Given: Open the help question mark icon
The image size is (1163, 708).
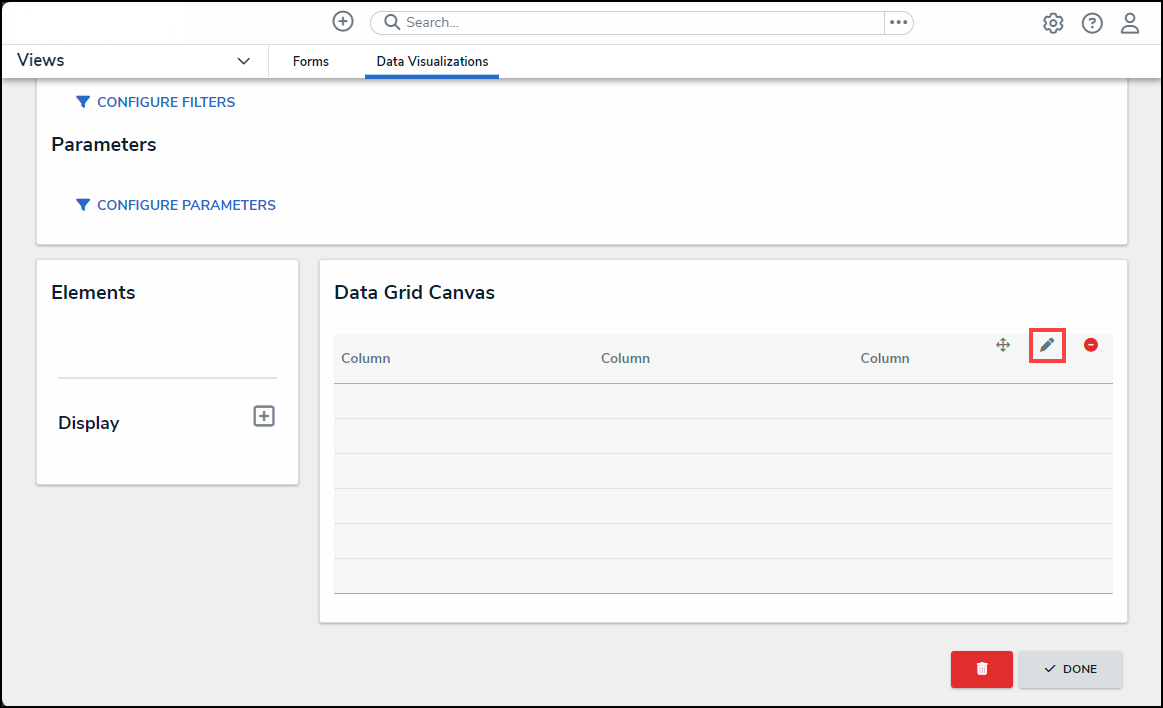Looking at the screenshot, I should click(1092, 23).
